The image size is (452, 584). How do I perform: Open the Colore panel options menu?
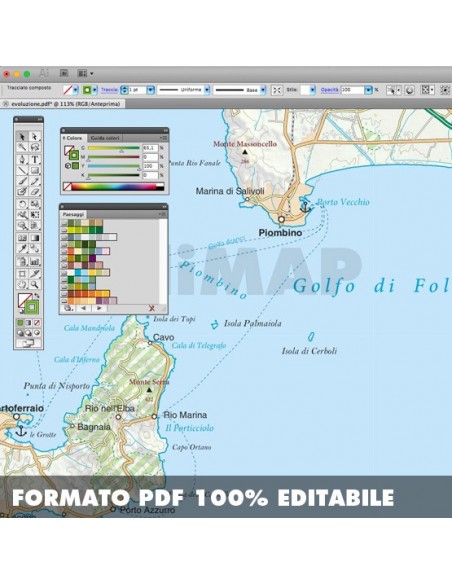point(164,138)
